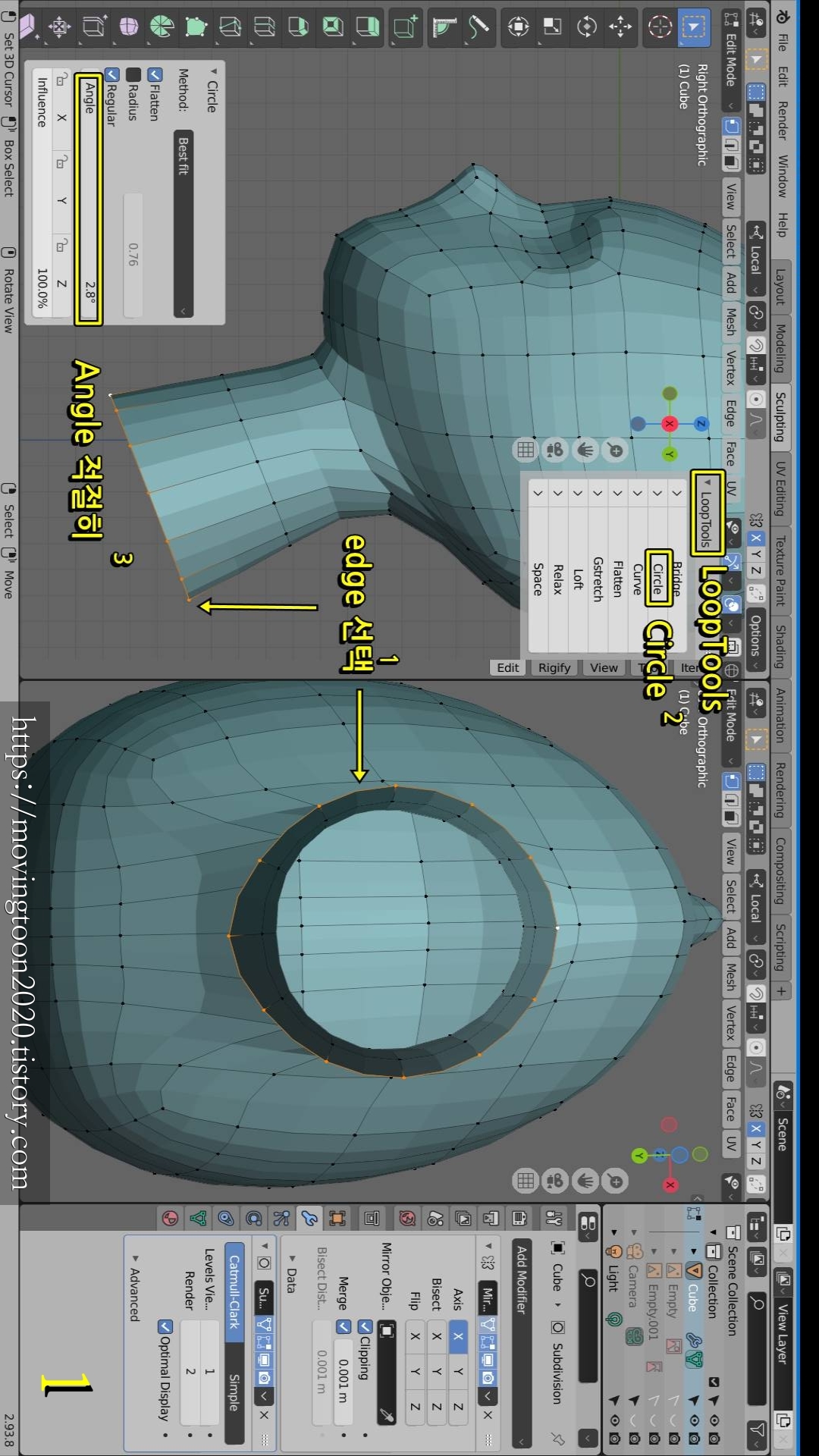
Task: Open the File menu
Action: tap(782, 42)
